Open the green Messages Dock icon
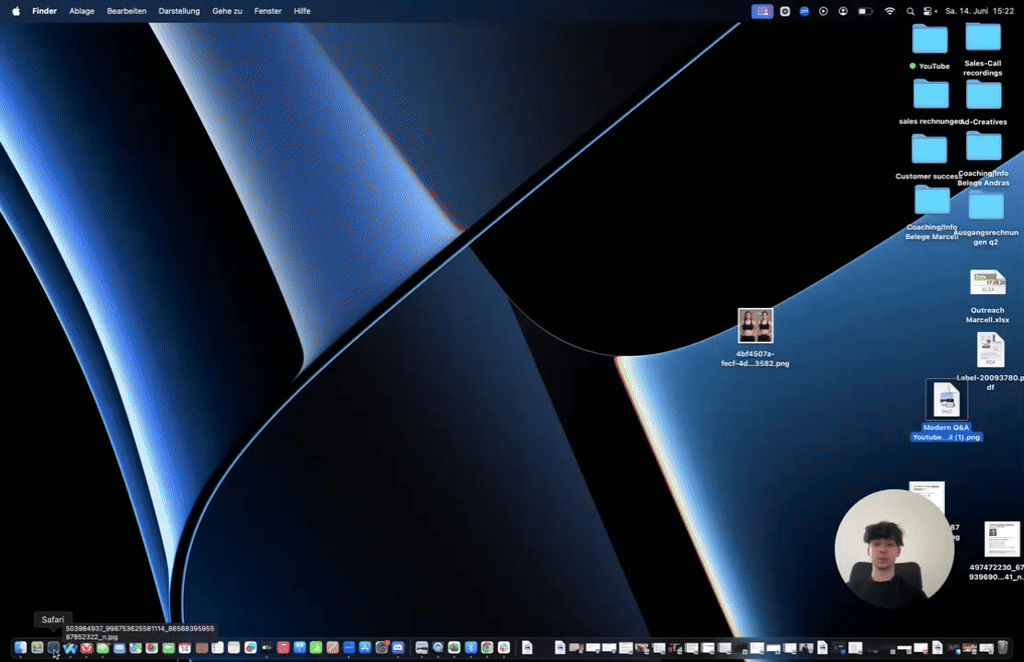 pos(103,648)
